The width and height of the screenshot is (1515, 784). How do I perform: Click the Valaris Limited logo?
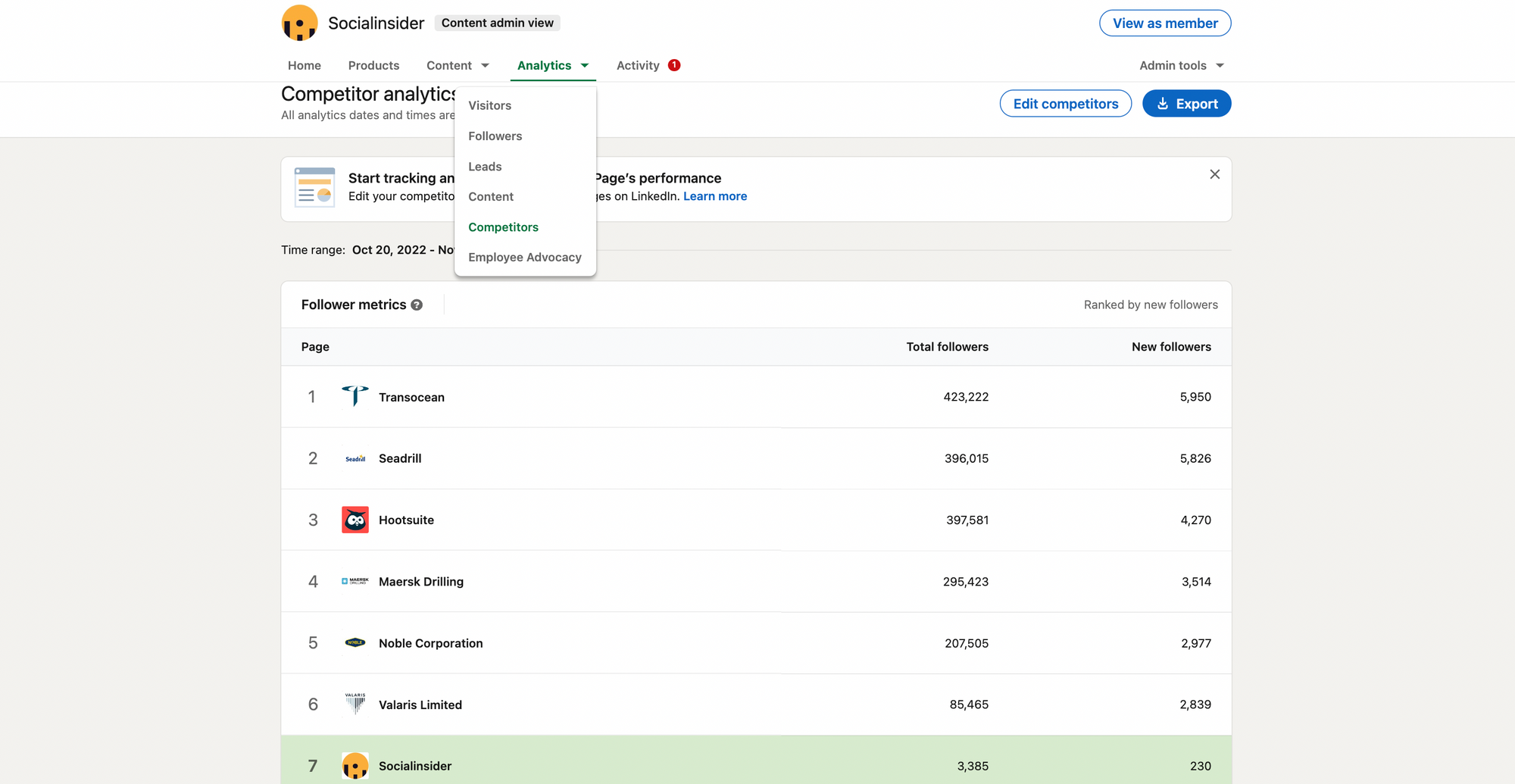click(355, 704)
